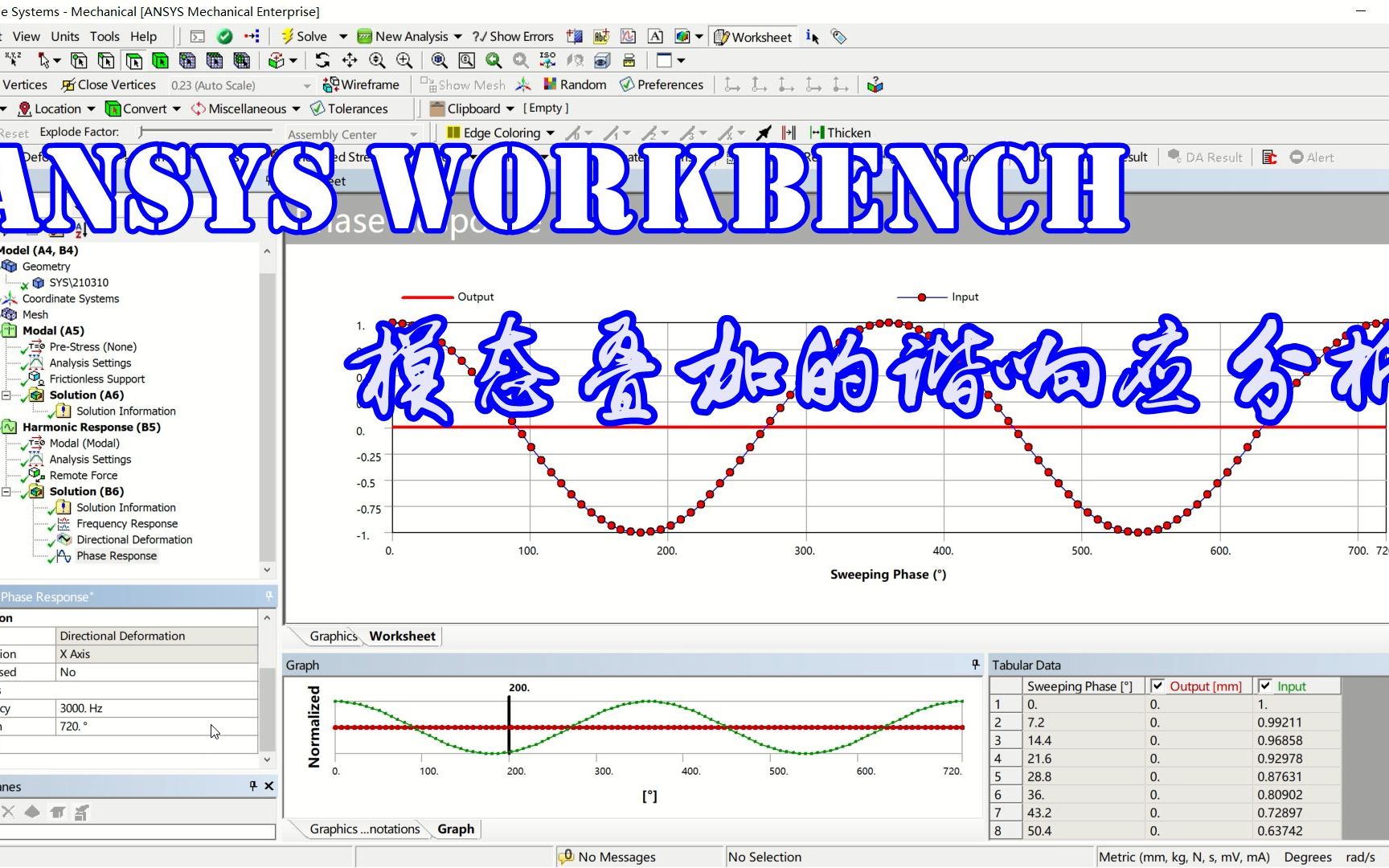Click the help cube icon on the toolbar

point(875,84)
